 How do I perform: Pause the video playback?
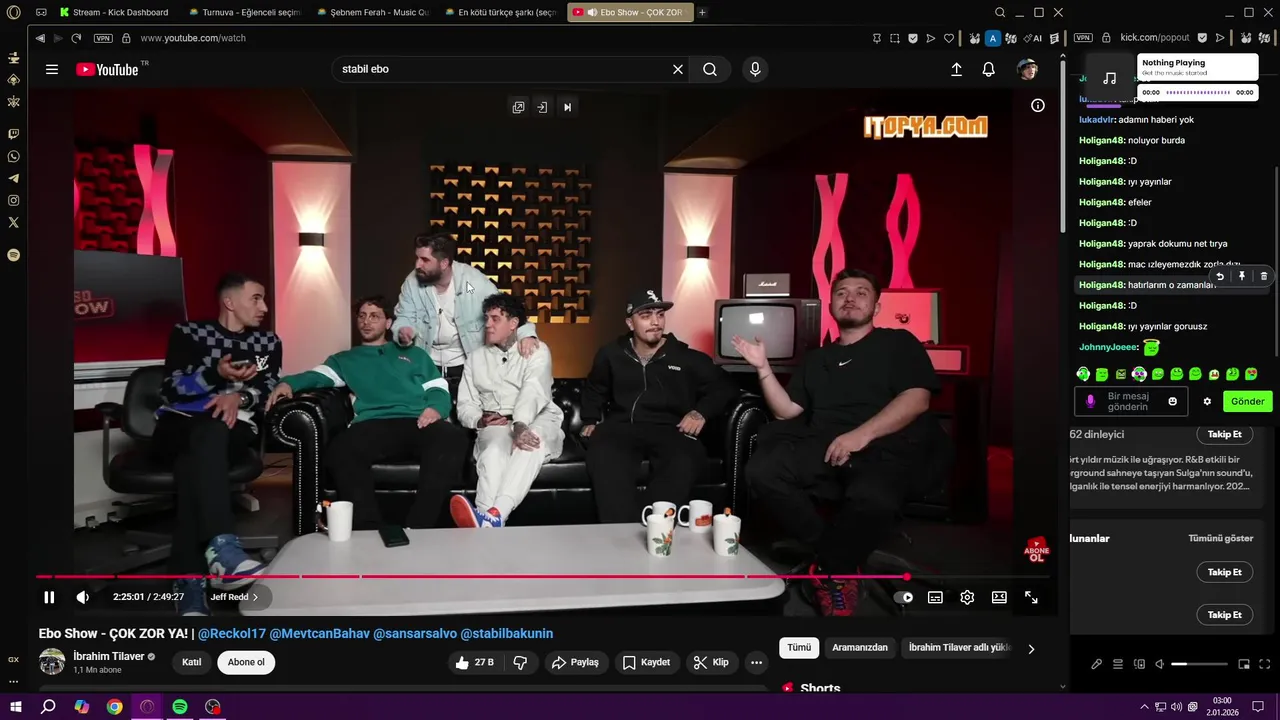click(x=49, y=597)
